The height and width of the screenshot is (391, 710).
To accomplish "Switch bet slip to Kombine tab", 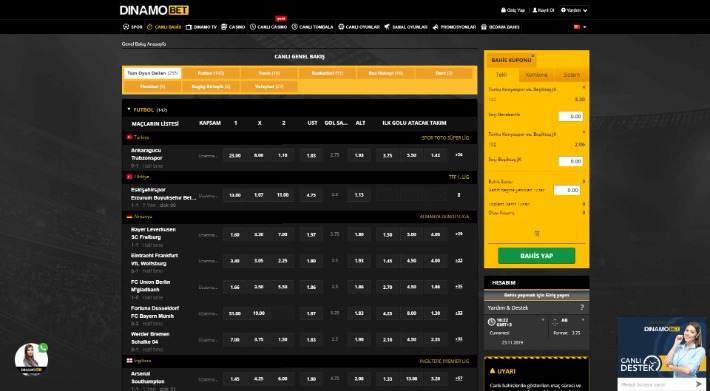I will [536, 75].
